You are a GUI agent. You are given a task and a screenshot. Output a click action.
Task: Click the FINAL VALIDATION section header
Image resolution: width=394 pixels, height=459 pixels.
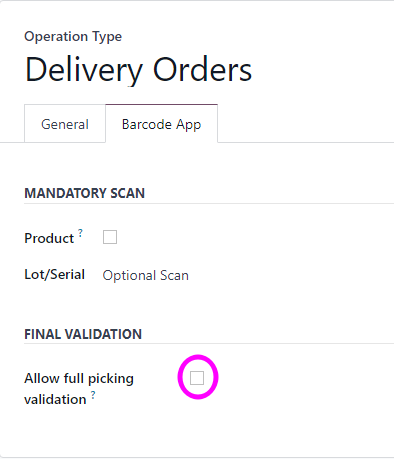[83, 334]
